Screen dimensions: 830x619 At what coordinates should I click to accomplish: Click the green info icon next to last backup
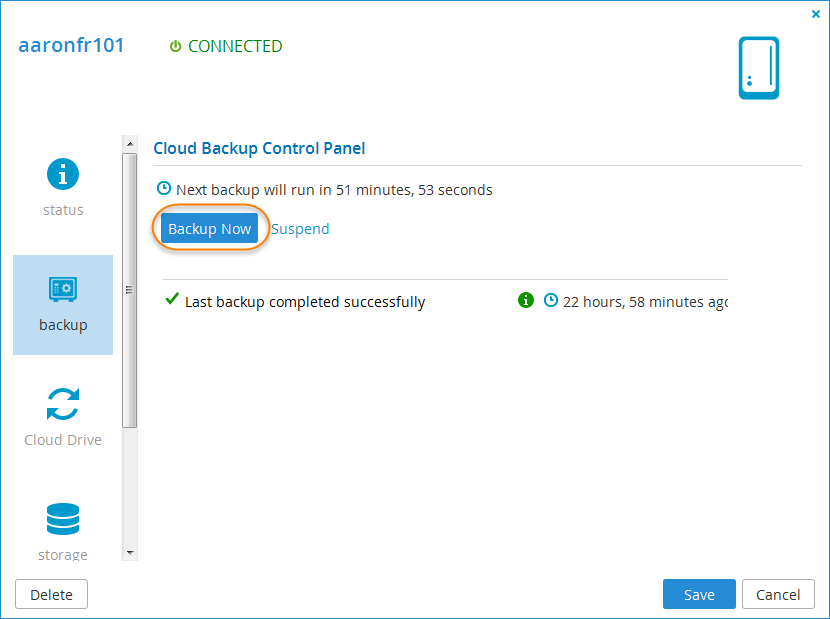coord(526,300)
